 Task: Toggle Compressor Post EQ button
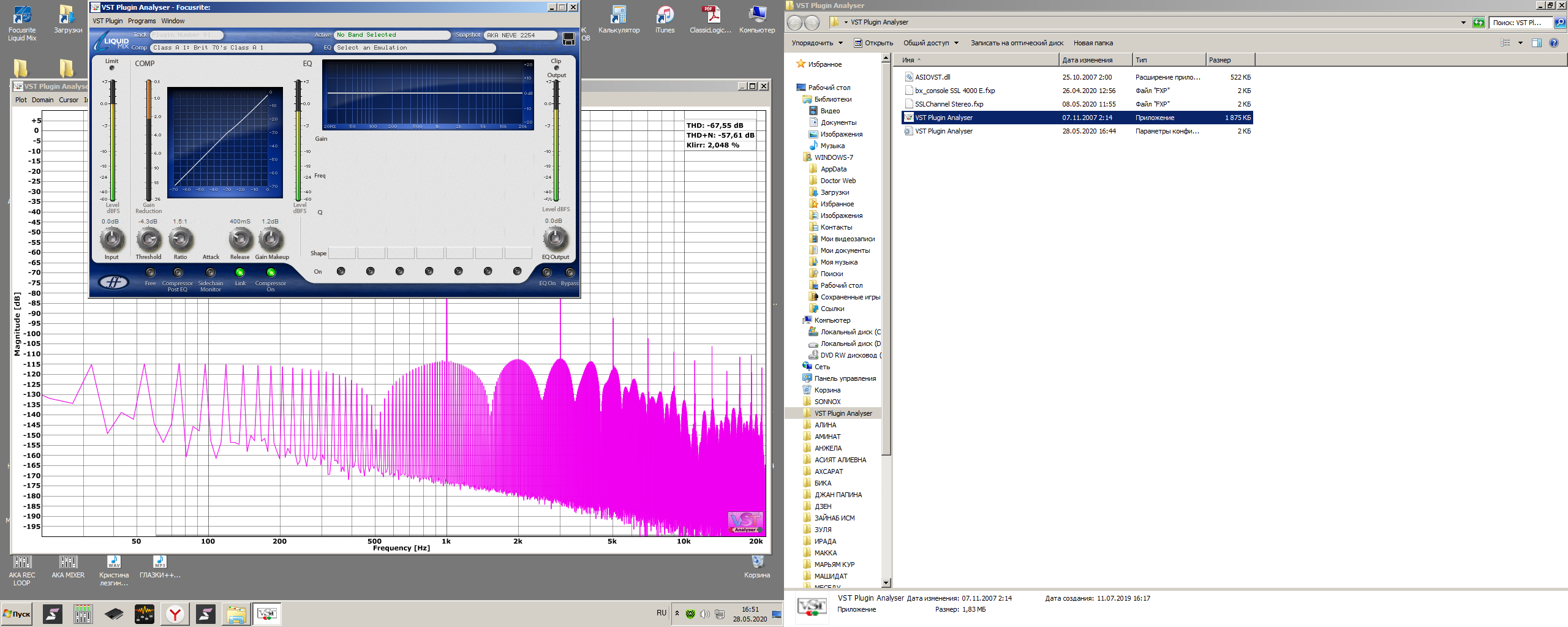(x=178, y=272)
